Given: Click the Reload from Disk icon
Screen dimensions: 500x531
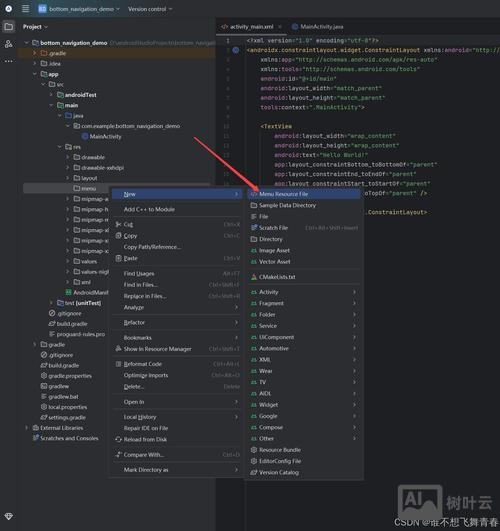Looking at the screenshot, I should coord(118,439).
